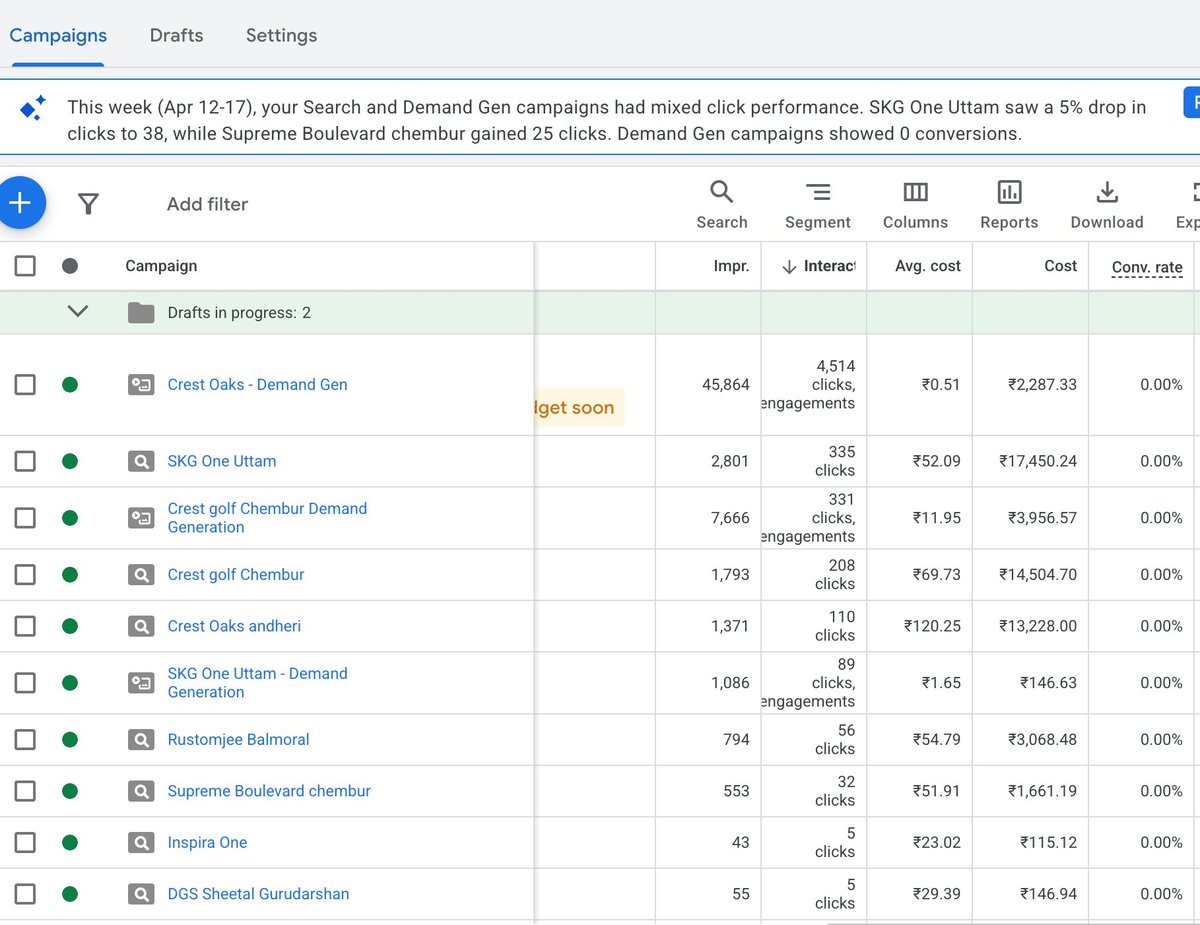Open the Columns tool
1200x925 pixels.
point(915,205)
